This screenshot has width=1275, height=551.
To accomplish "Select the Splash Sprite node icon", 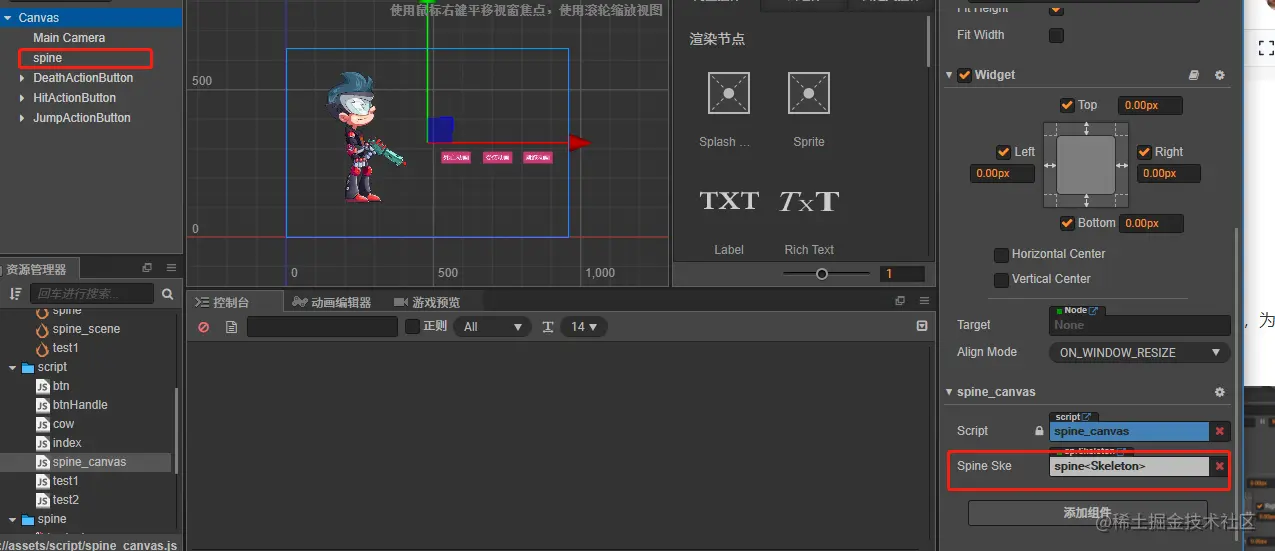I will (728, 92).
